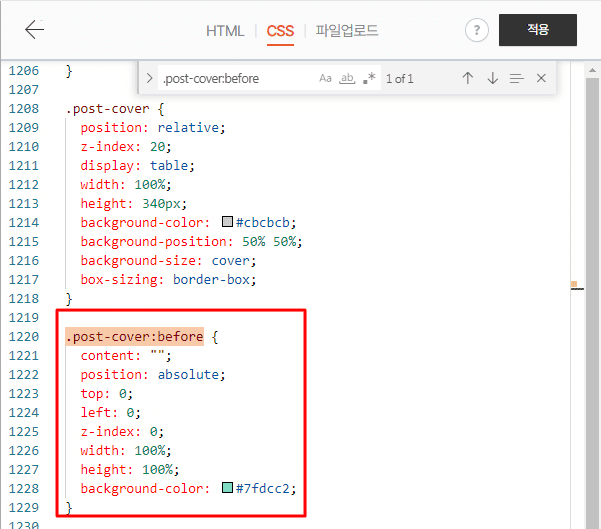Screen dimensions: 601x529
Task: Click the '#7fdcc2' hex value text
Action: tap(263, 489)
